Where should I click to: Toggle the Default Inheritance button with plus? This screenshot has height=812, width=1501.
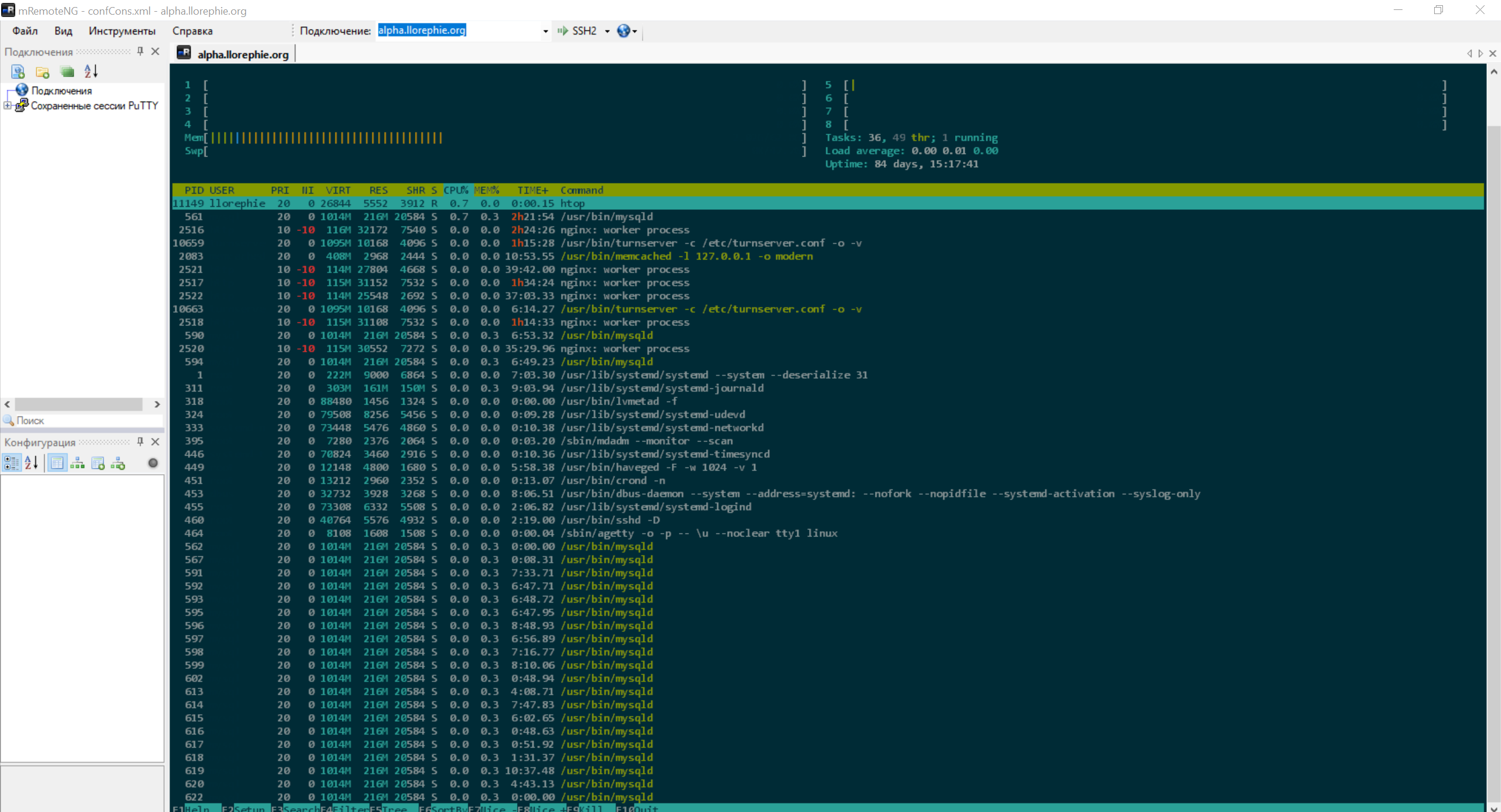pos(118,463)
